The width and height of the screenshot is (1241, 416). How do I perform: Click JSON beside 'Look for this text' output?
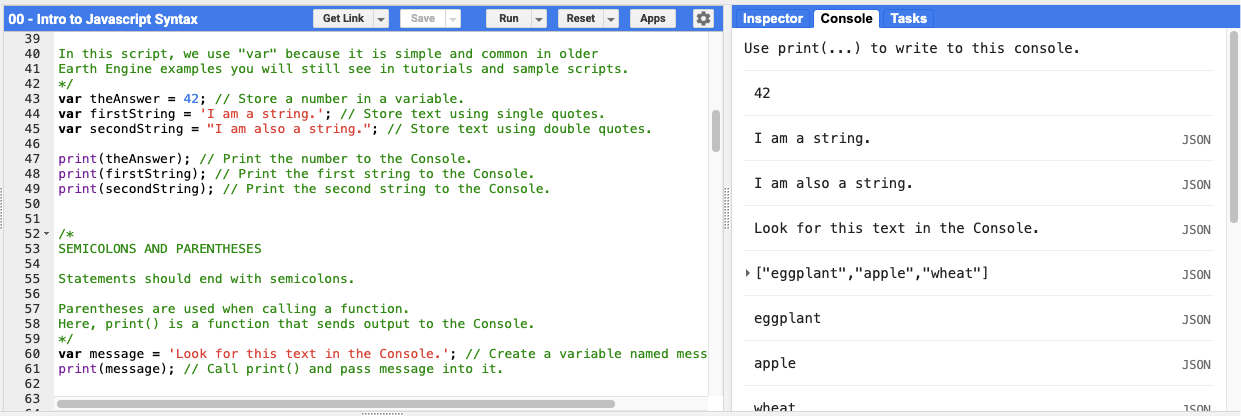pyautogui.click(x=1196, y=230)
